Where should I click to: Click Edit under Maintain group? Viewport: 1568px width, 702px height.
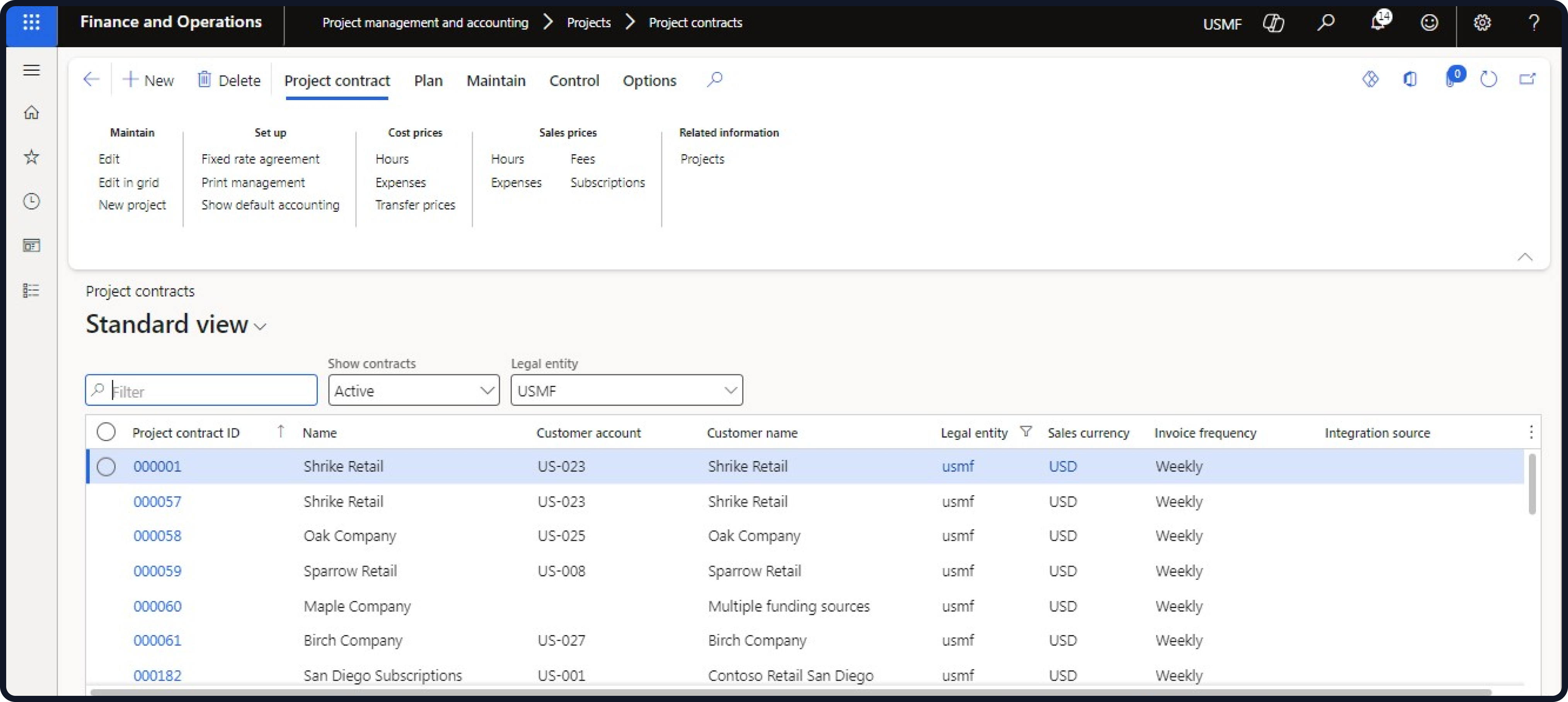click(x=109, y=159)
